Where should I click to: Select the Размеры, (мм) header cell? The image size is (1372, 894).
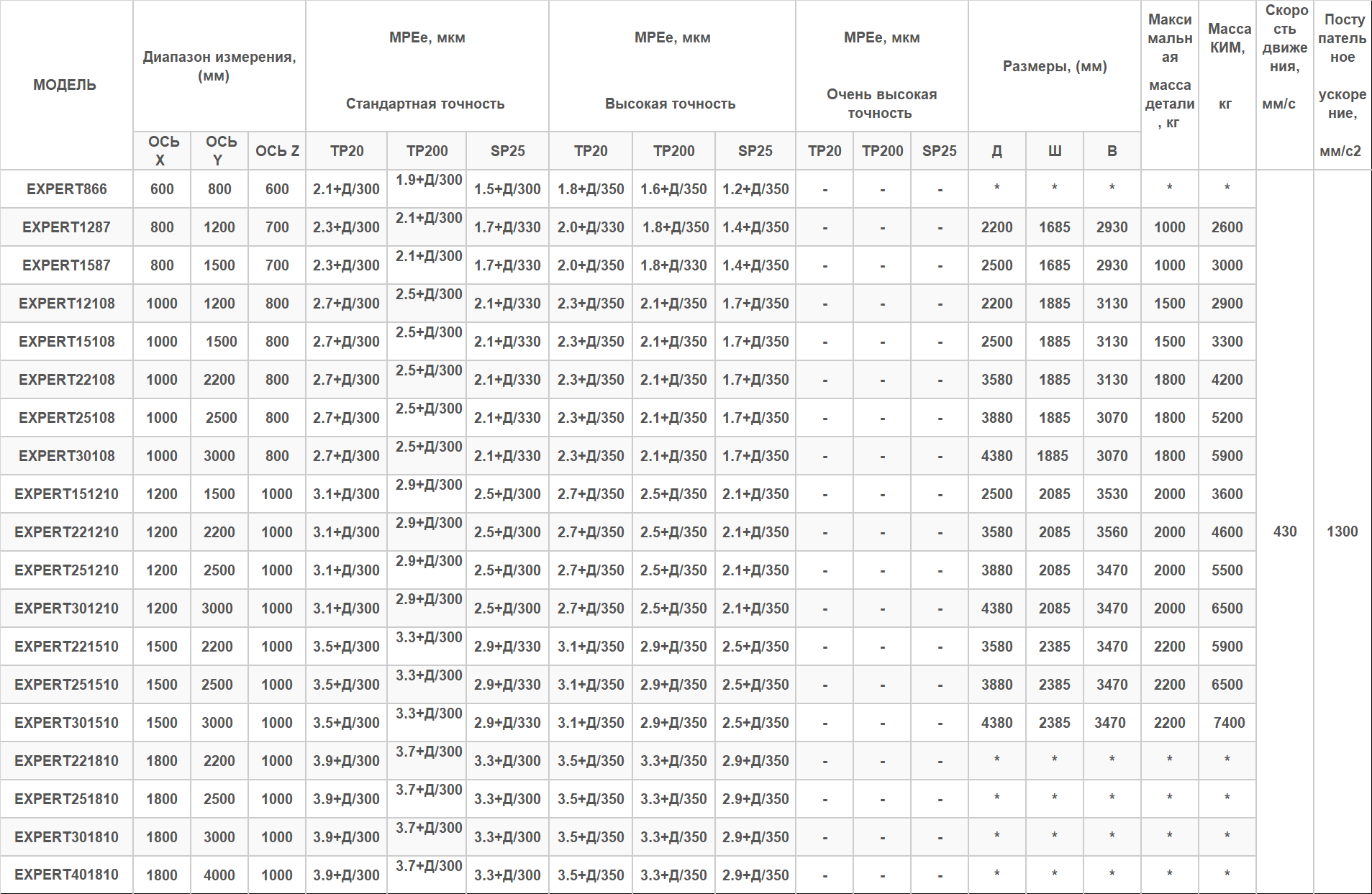[x=1054, y=66]
